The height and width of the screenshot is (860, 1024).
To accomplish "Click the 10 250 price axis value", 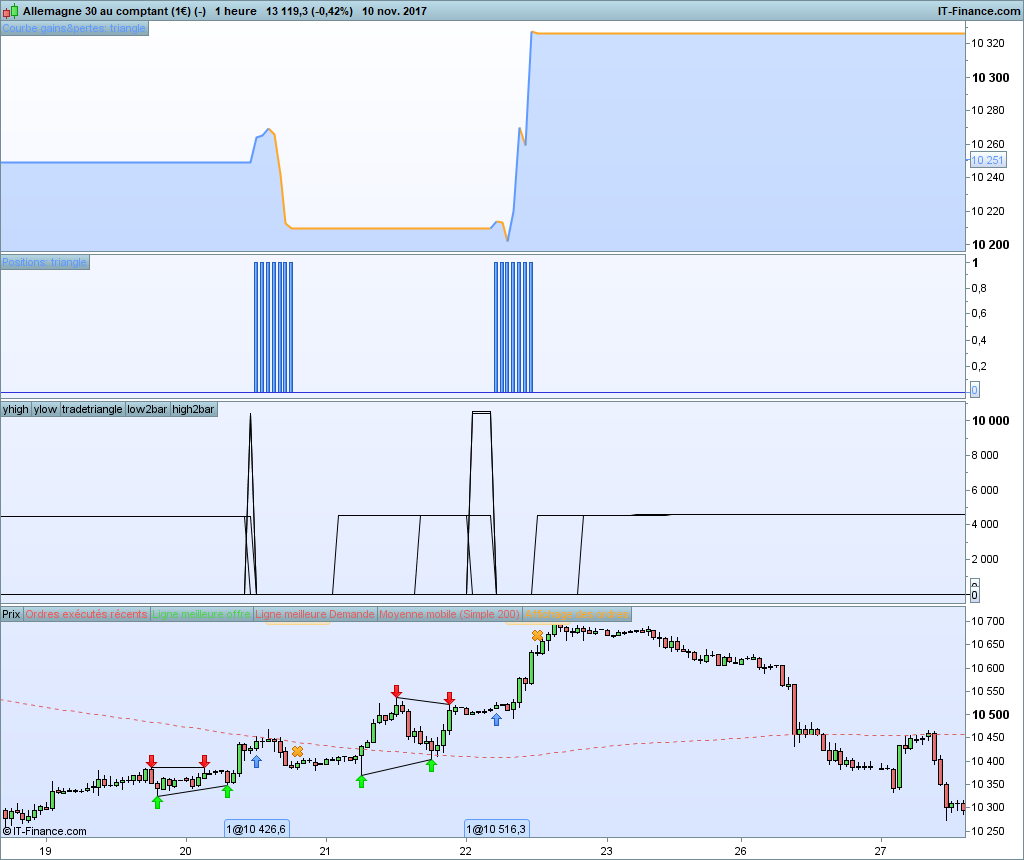I will 988,831.
